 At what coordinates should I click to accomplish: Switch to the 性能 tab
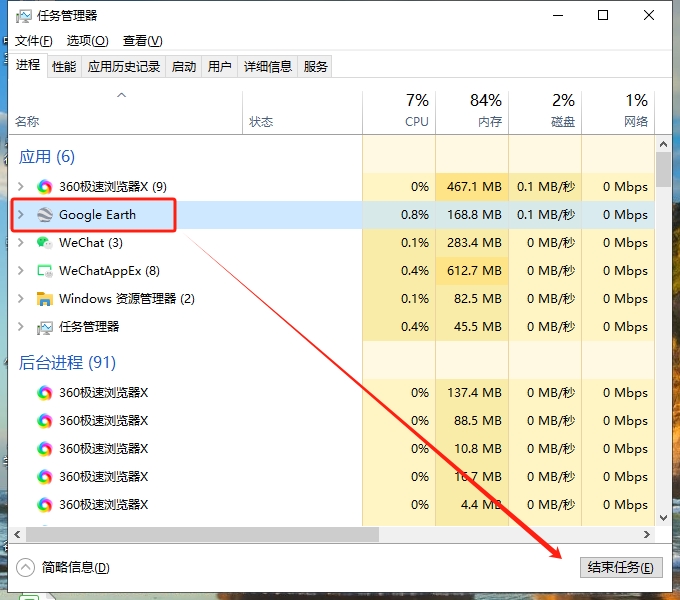tap(64, 66)
